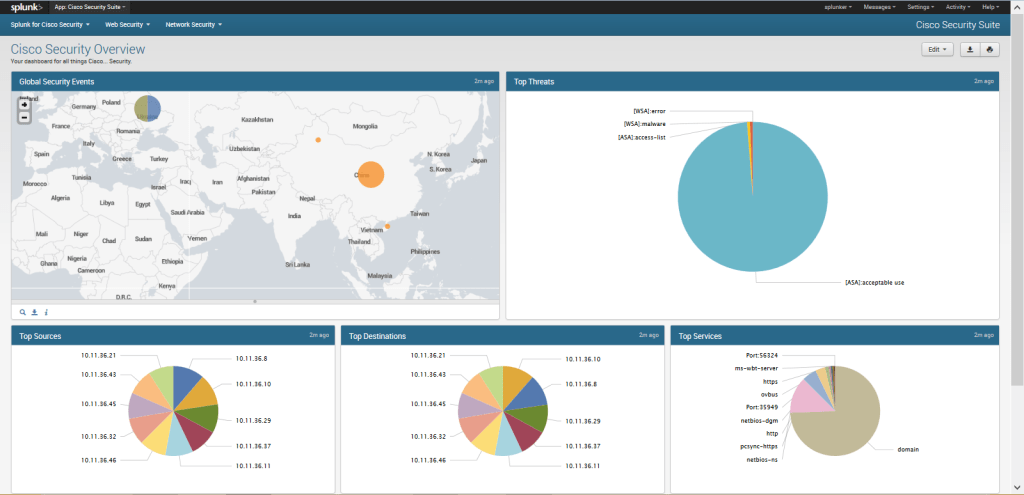This screenshot has height=495, width=1024.
Task: Export dashboard using the download button
Action: 970,50
